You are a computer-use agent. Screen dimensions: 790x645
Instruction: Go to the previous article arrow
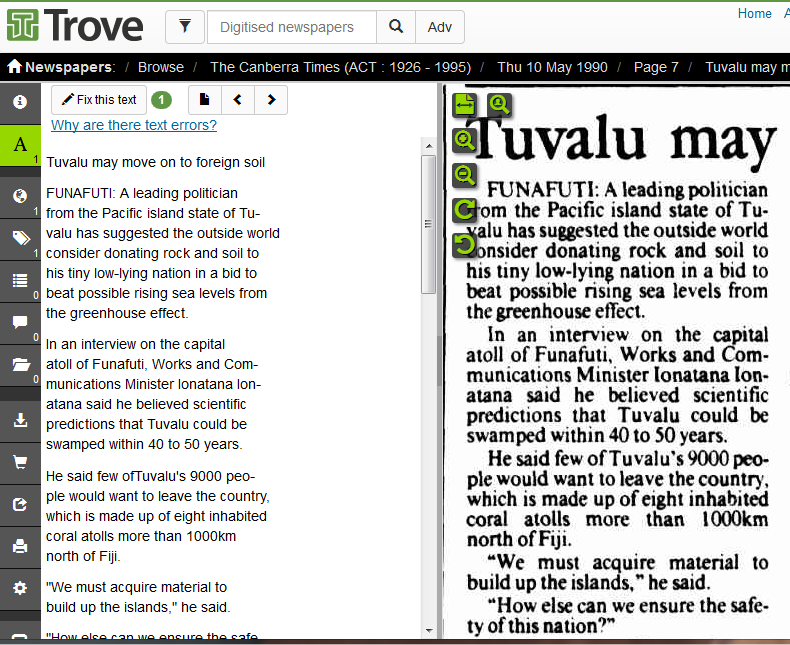pos(238,100)
